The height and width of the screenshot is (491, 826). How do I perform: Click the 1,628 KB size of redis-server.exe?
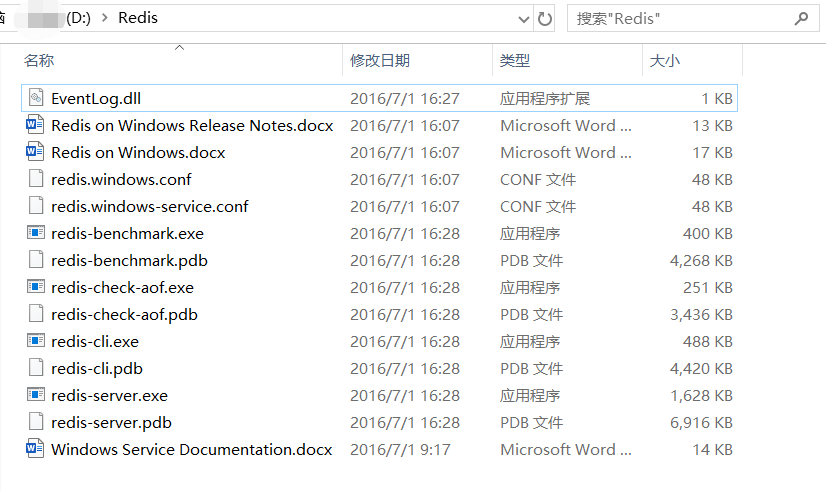[701, 396]
